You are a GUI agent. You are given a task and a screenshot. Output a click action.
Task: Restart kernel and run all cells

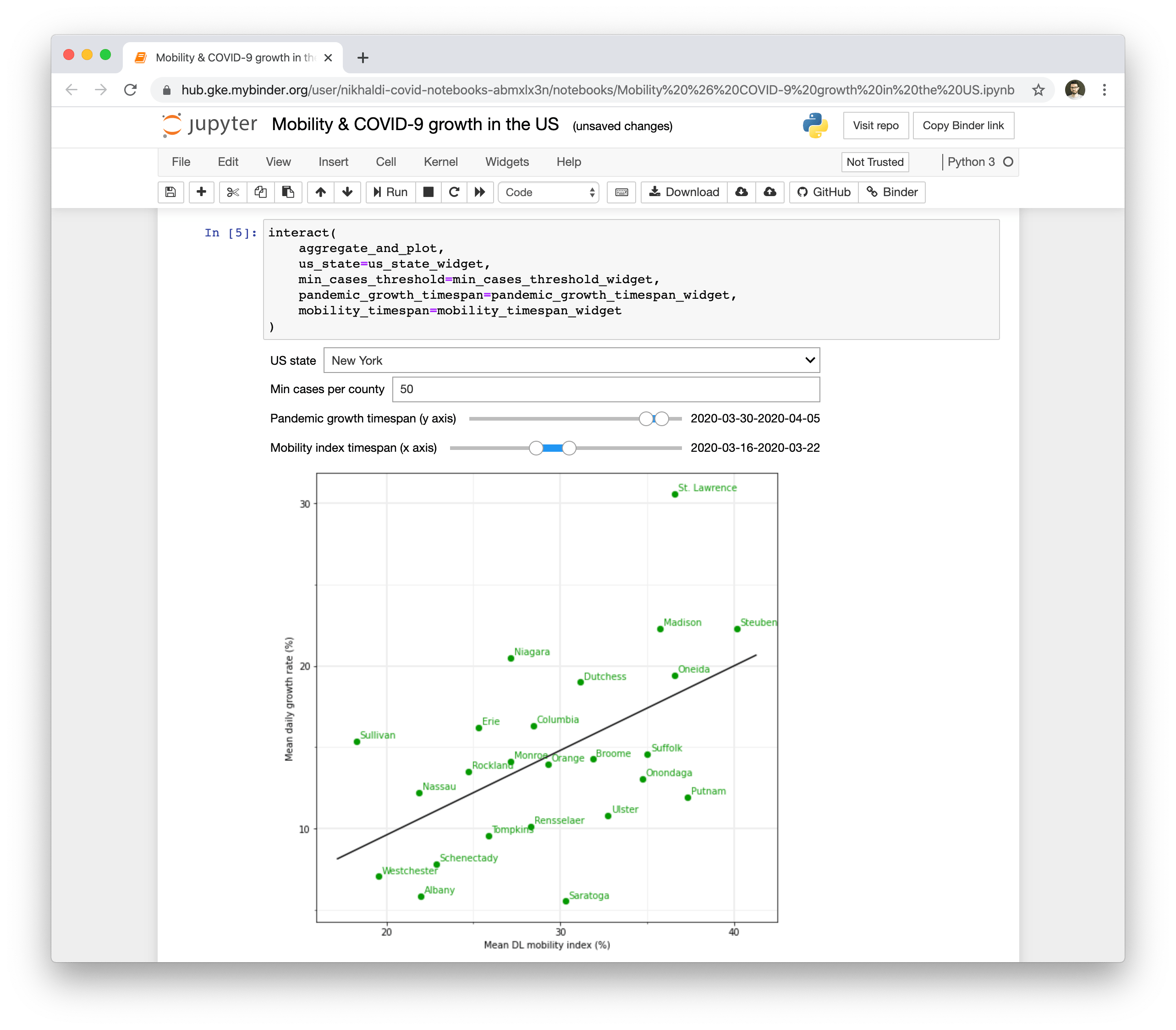click(x=480, y=192)
